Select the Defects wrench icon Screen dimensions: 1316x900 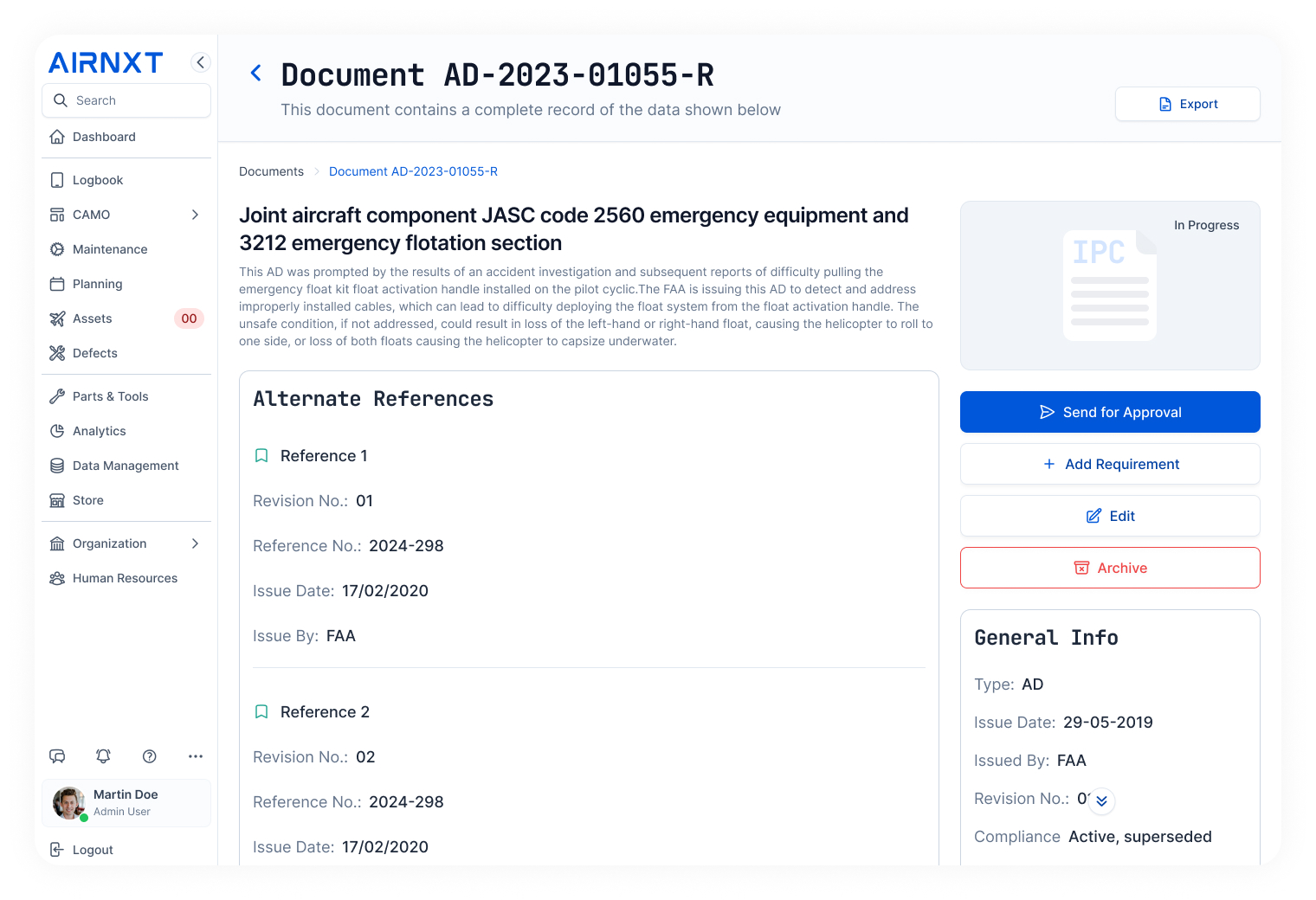pyautogui.click(x=57, y=353)
